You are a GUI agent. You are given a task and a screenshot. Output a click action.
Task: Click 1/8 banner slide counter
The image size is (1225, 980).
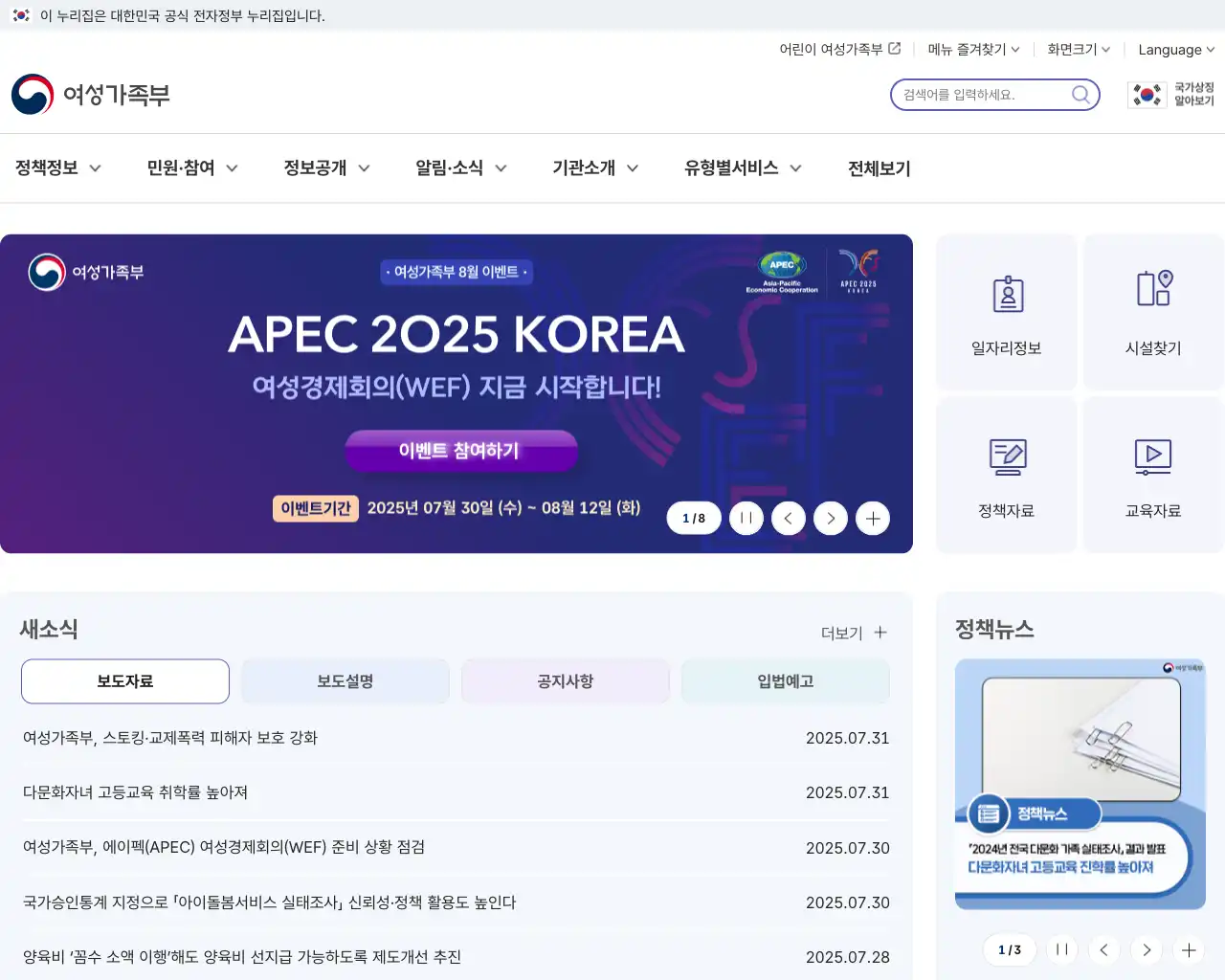(x=694, y=518)
